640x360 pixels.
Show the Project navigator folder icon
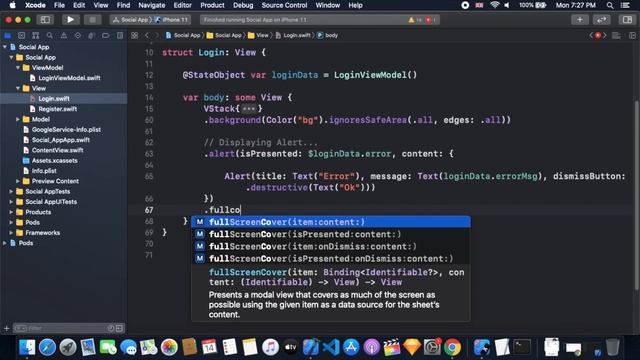pyautogui.click(x=7, y=36)
